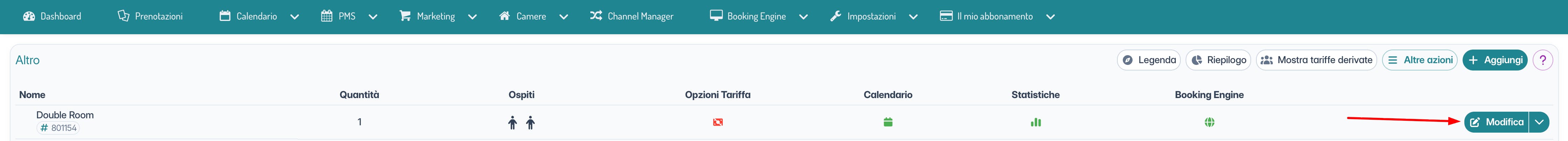Click the red Opzioni Tariffa icon
The image size is (1568, 141).
pos(718,122)
